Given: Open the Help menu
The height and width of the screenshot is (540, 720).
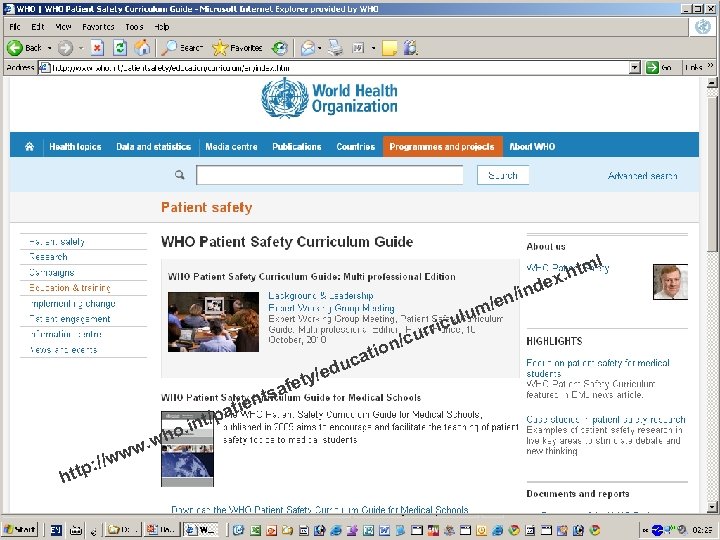Looking at the screenshot, I should pyautogui.click(x=162, y=27).
